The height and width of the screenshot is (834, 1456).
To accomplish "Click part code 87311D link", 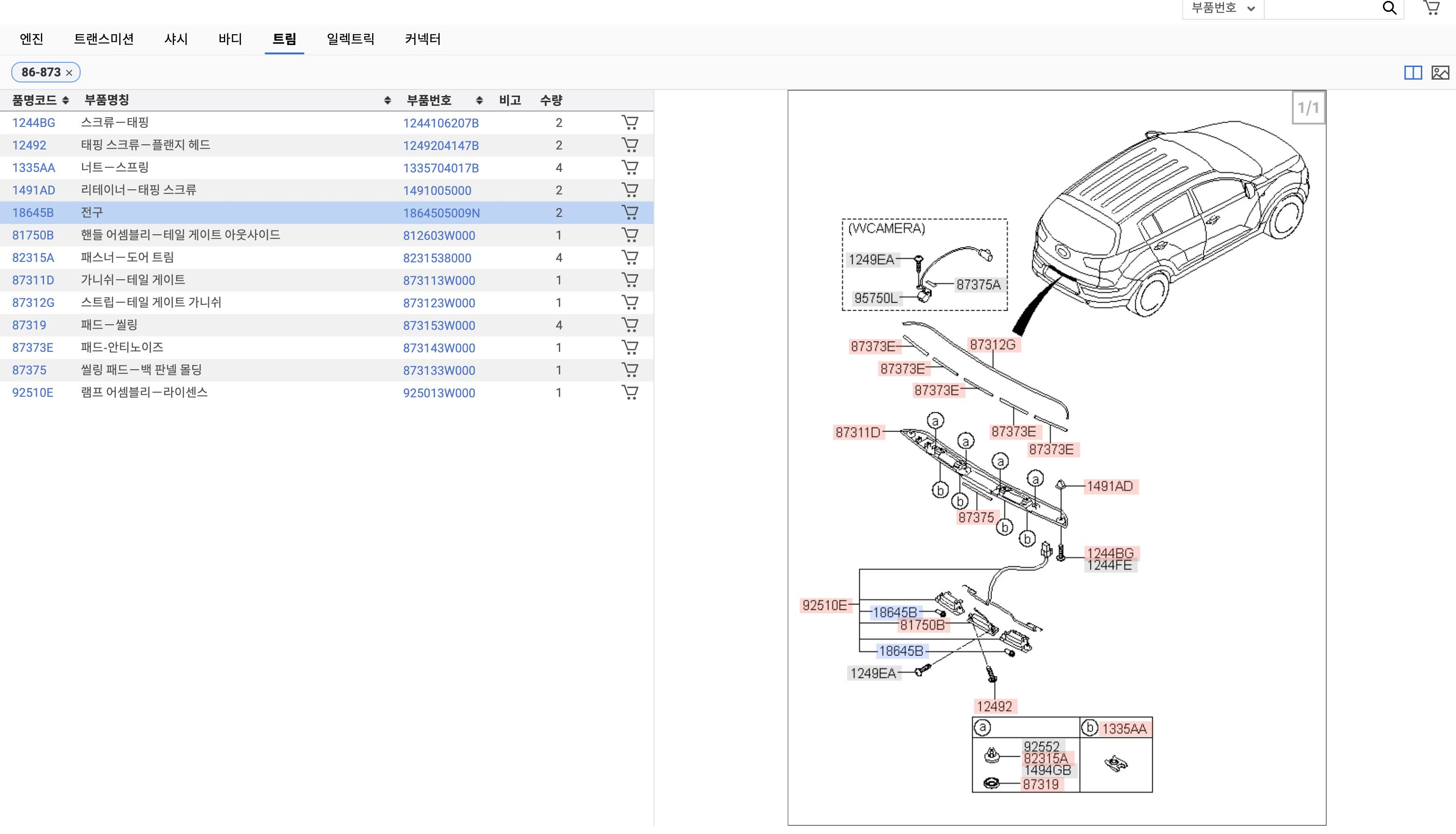I will tap(33, 280).
